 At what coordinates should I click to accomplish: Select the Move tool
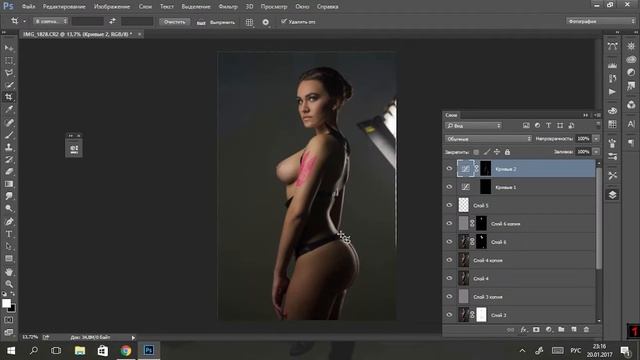click(x=9, y=48)
